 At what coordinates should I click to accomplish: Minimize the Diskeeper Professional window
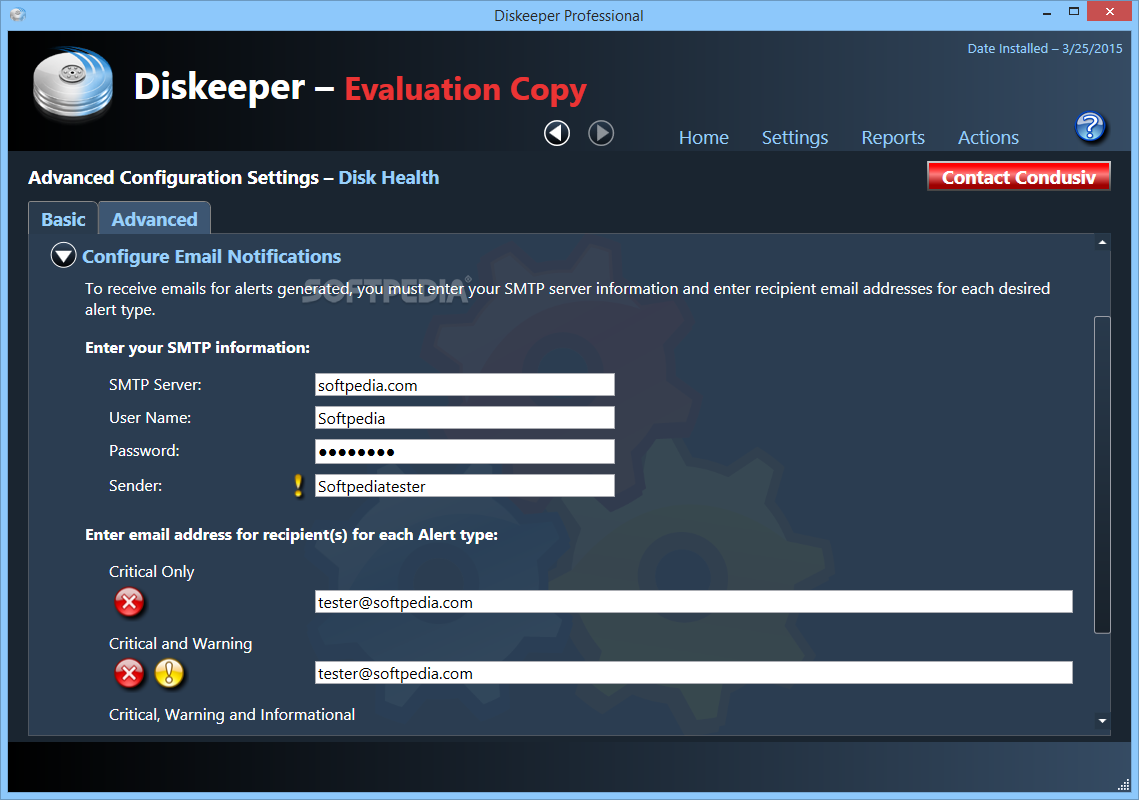click(1047, 13)
